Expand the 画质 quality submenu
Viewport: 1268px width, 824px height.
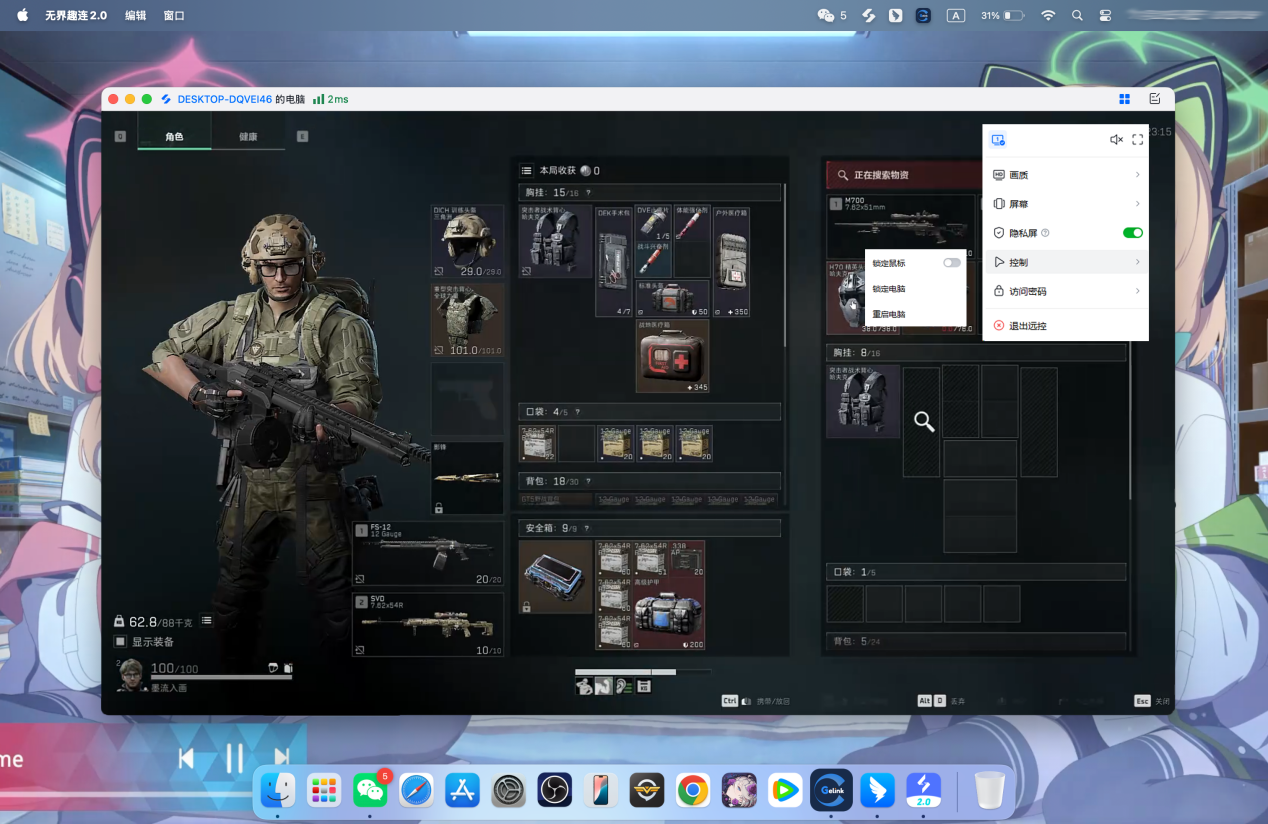1065,175
